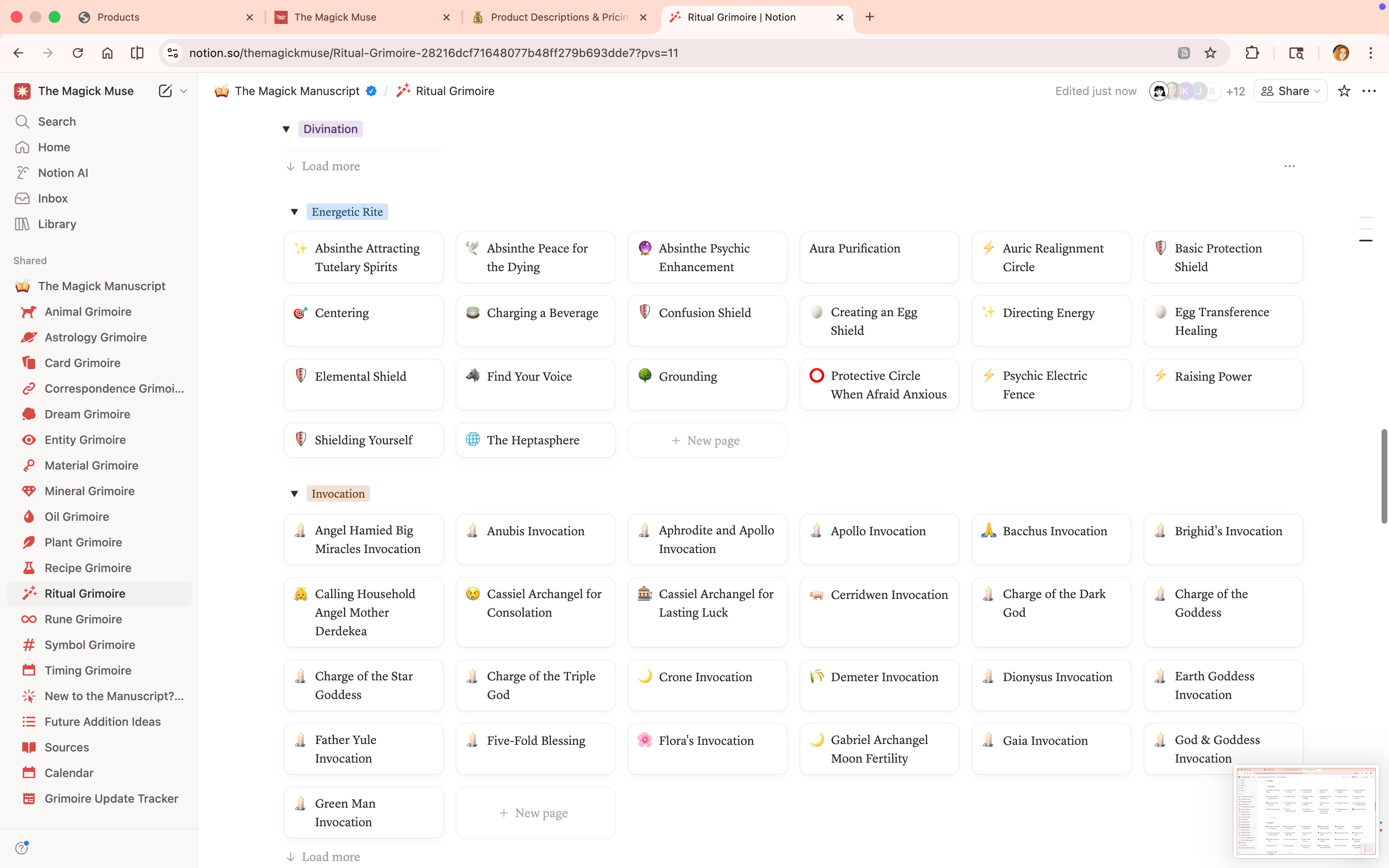Expand The Magick Muse workspace switcher chevron

pyautogui.click(x=184, y=91)
